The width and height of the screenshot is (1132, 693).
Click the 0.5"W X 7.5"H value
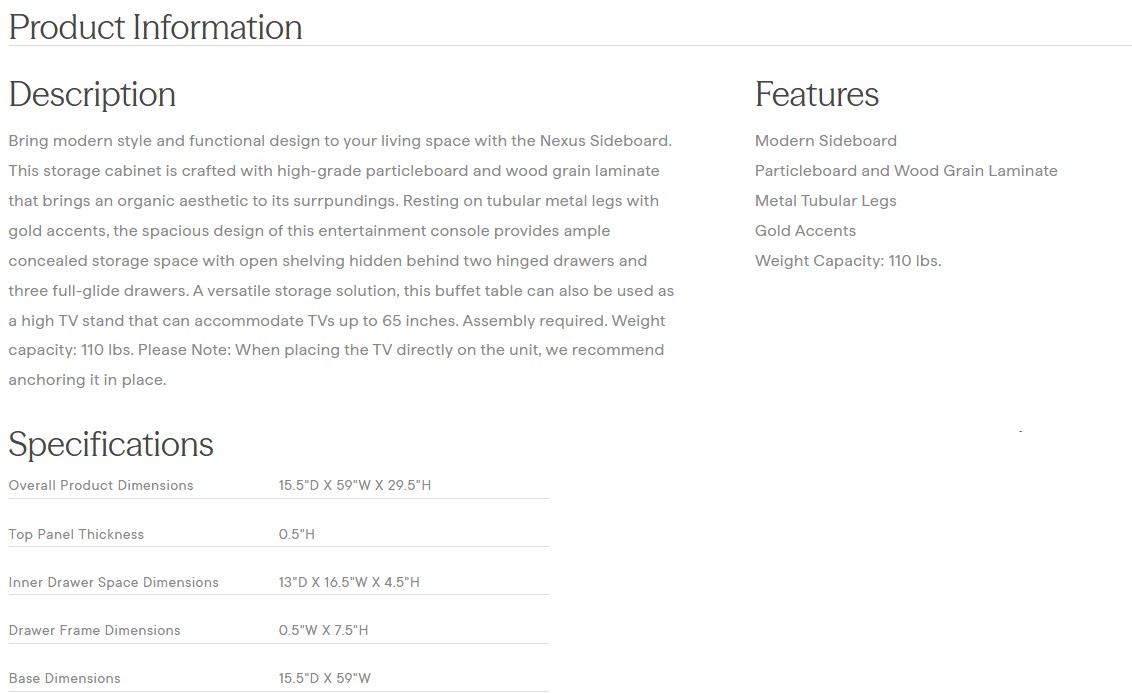pos(323,630)
